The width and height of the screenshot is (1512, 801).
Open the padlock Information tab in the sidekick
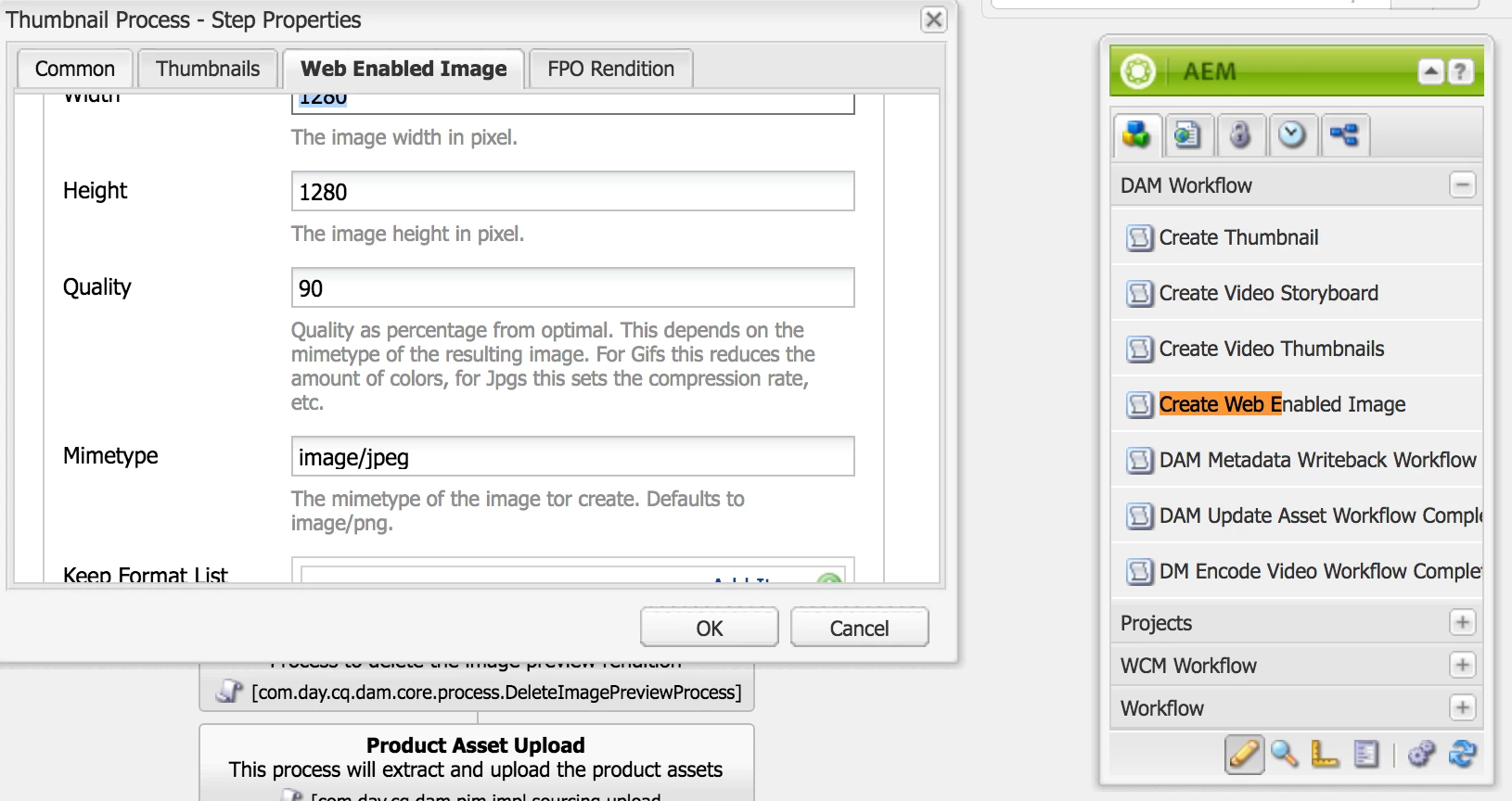[1240, 135]
